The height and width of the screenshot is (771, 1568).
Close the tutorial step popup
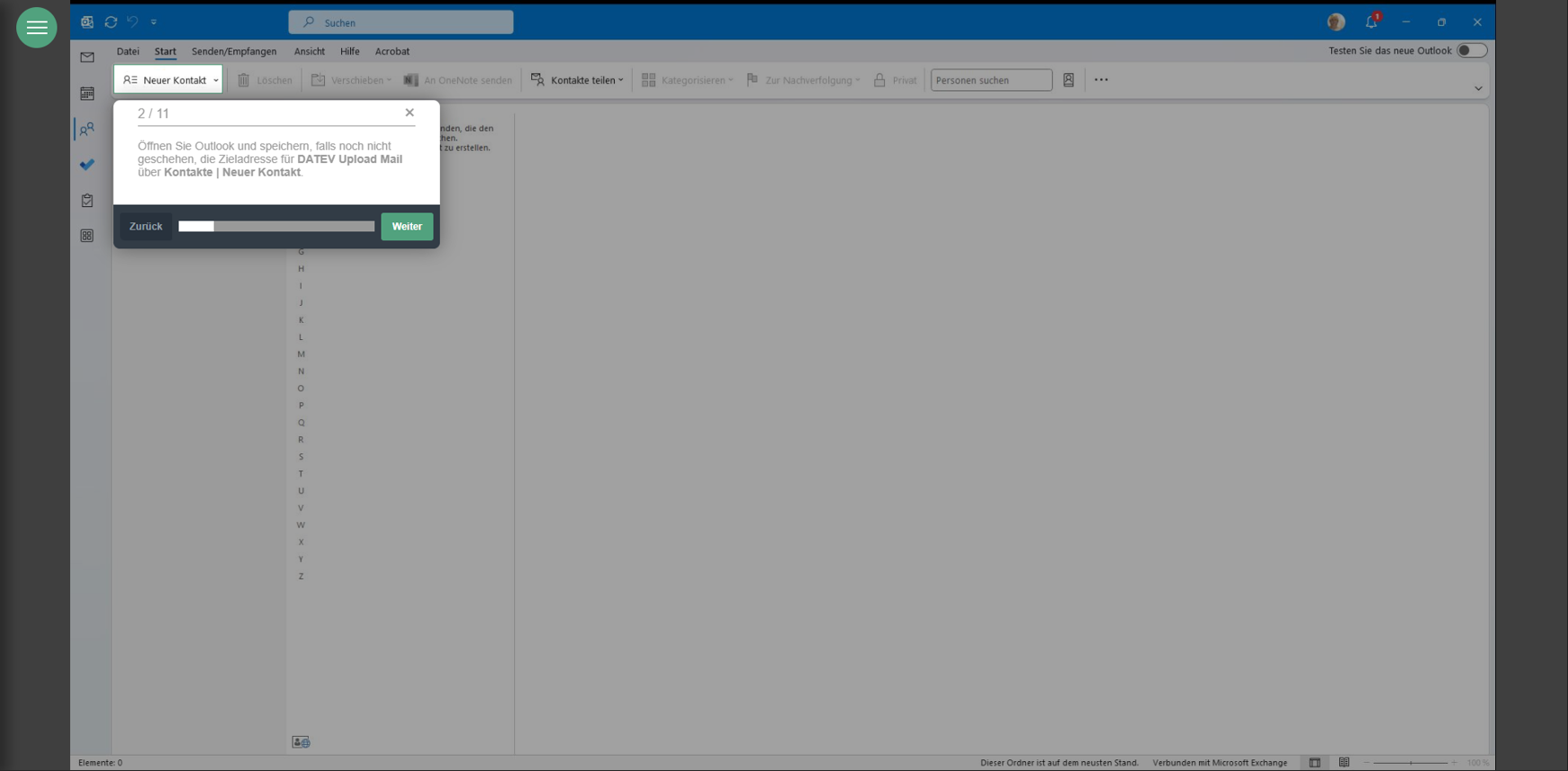(410, 112)
